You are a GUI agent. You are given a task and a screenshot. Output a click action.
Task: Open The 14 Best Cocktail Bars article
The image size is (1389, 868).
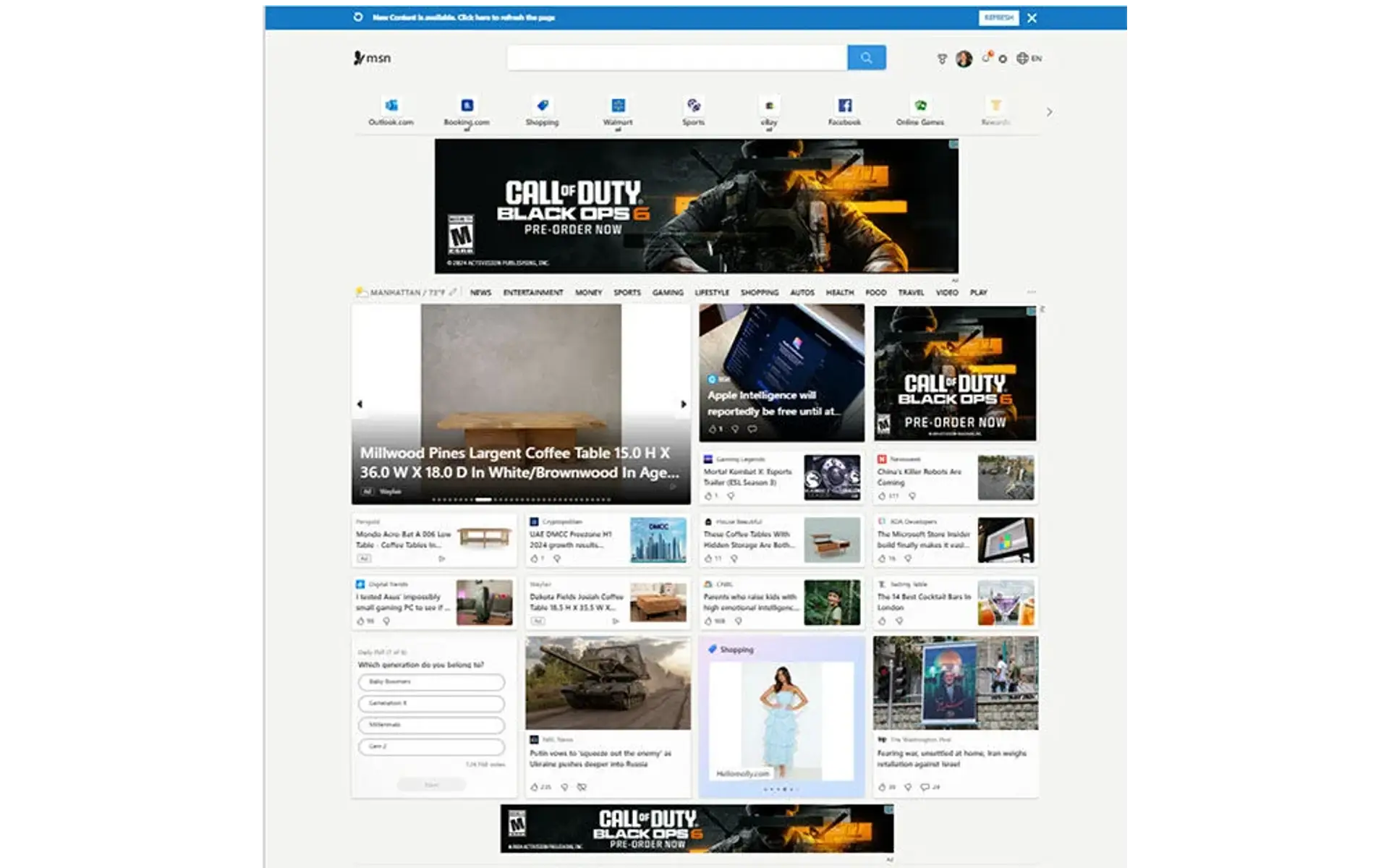[x=956, y=602]
